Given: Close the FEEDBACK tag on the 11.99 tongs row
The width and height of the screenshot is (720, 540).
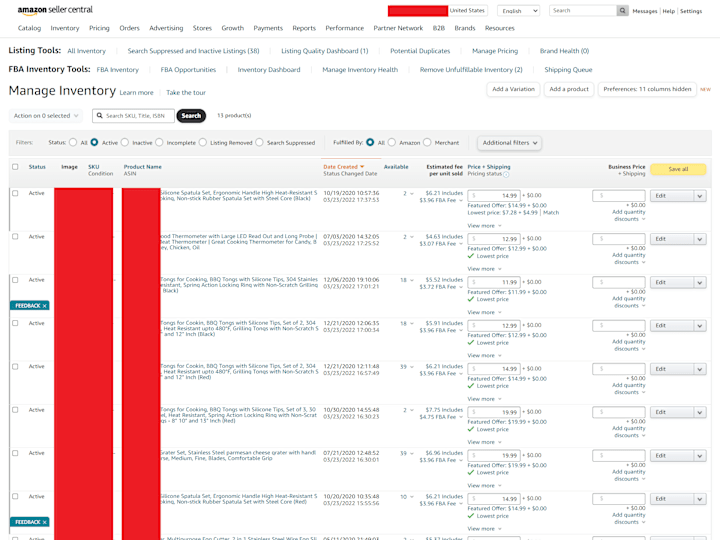Looking at the screenshot, I should pos(45,306).
